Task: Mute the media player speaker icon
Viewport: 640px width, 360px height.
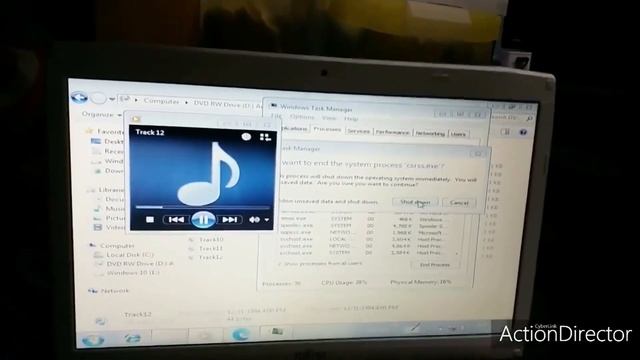Action: point(254,220)
